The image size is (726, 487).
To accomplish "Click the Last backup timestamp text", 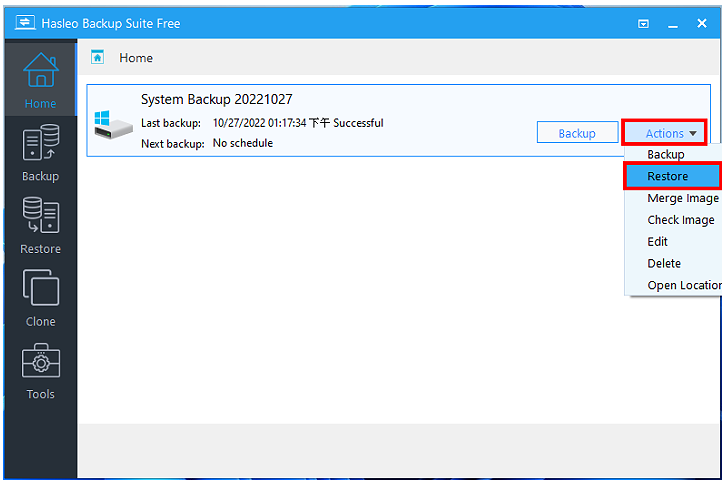I will [x=298, y=123].
